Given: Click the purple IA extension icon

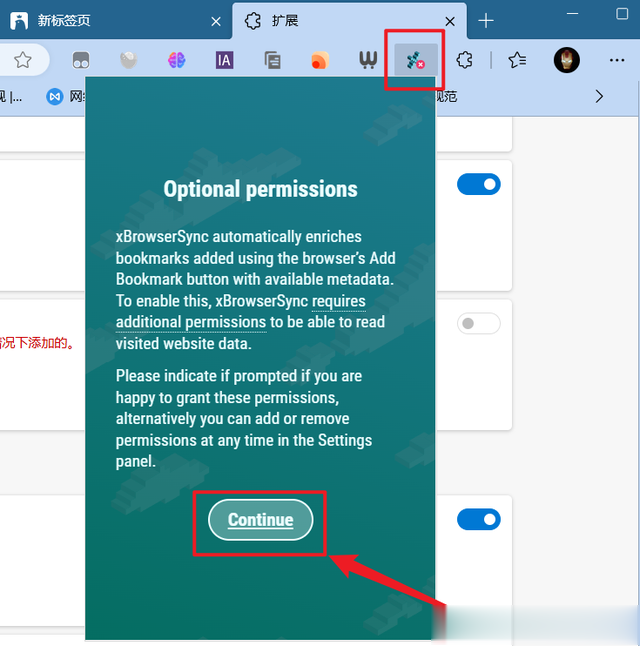Looking at the screenshot, I should pyautogui.click(x=224, y=60).
